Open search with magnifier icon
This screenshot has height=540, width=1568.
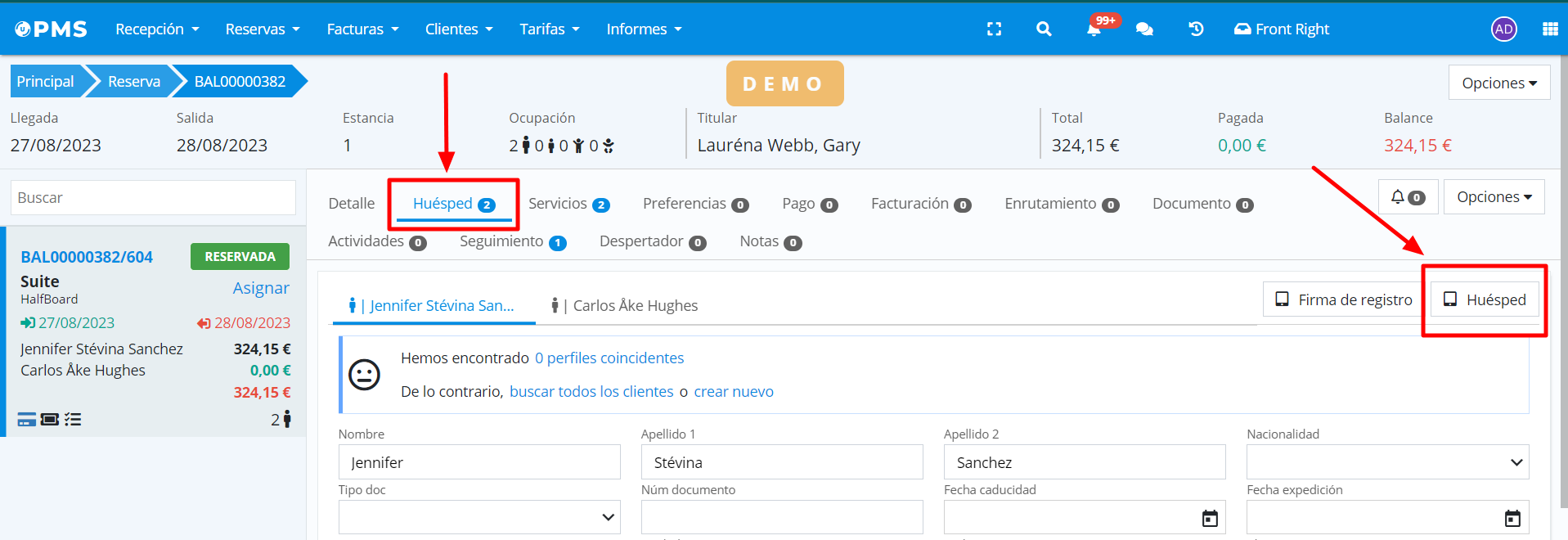(1044, 29)
